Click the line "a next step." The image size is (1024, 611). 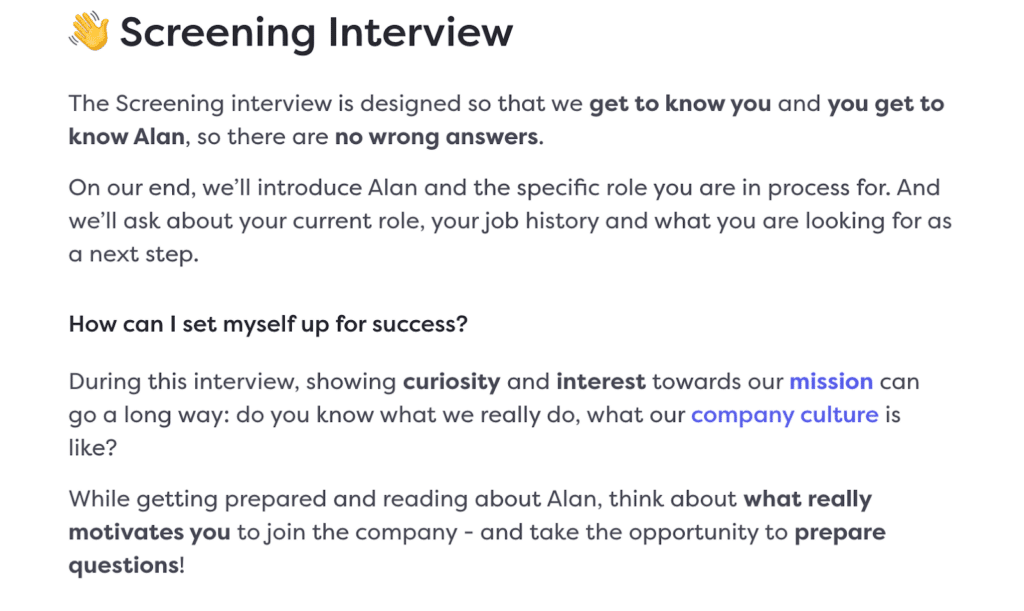[133, 254]
